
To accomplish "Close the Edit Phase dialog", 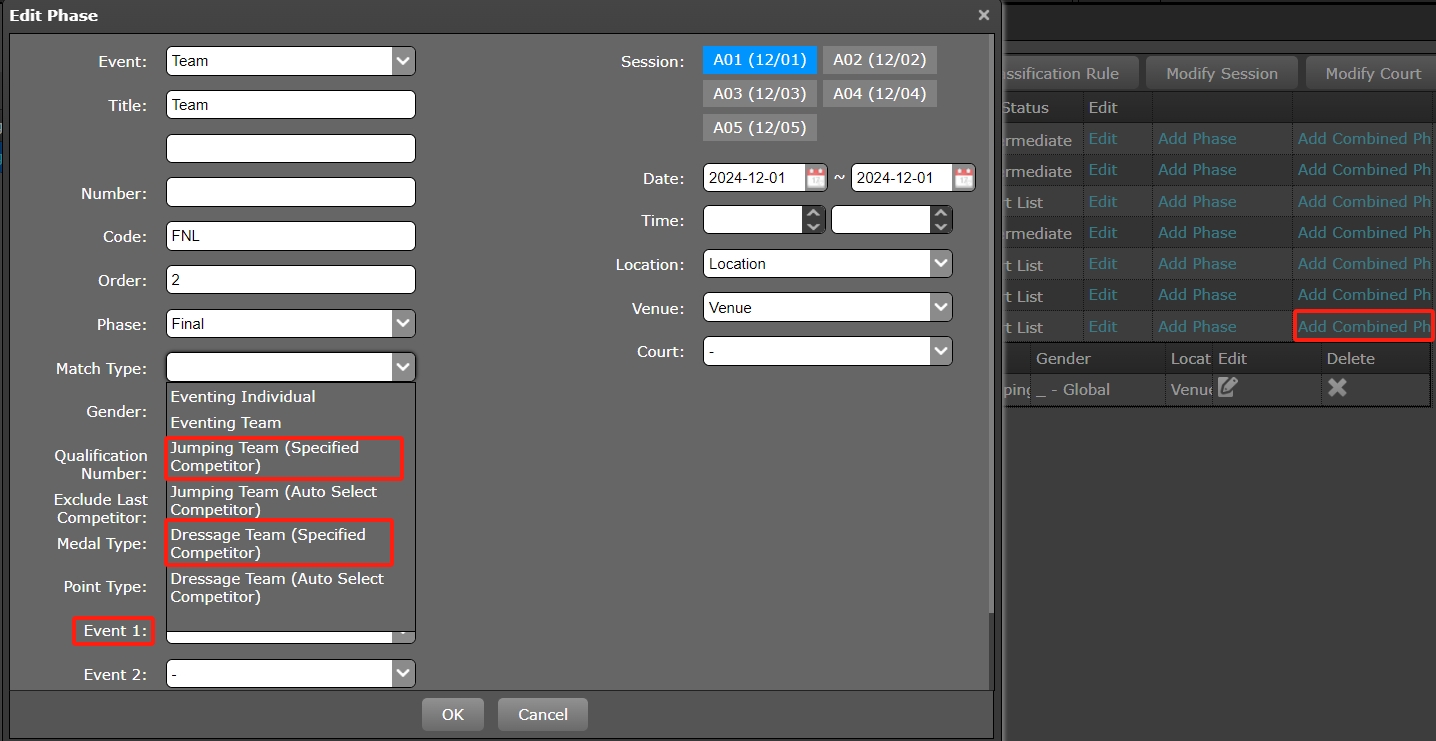I will 983,15.
